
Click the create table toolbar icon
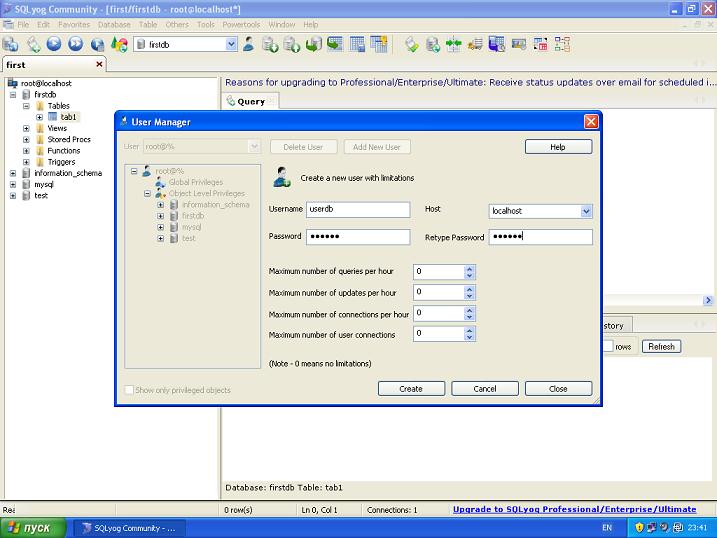(x=335, y=44)
